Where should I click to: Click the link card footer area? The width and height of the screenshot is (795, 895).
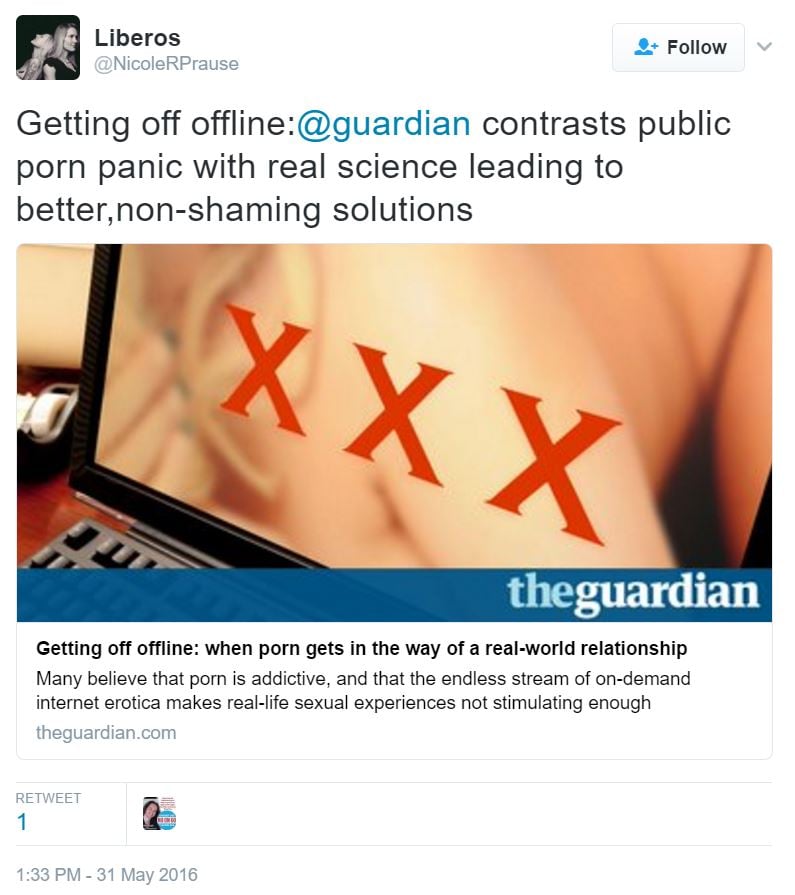(x=394, y=690)
